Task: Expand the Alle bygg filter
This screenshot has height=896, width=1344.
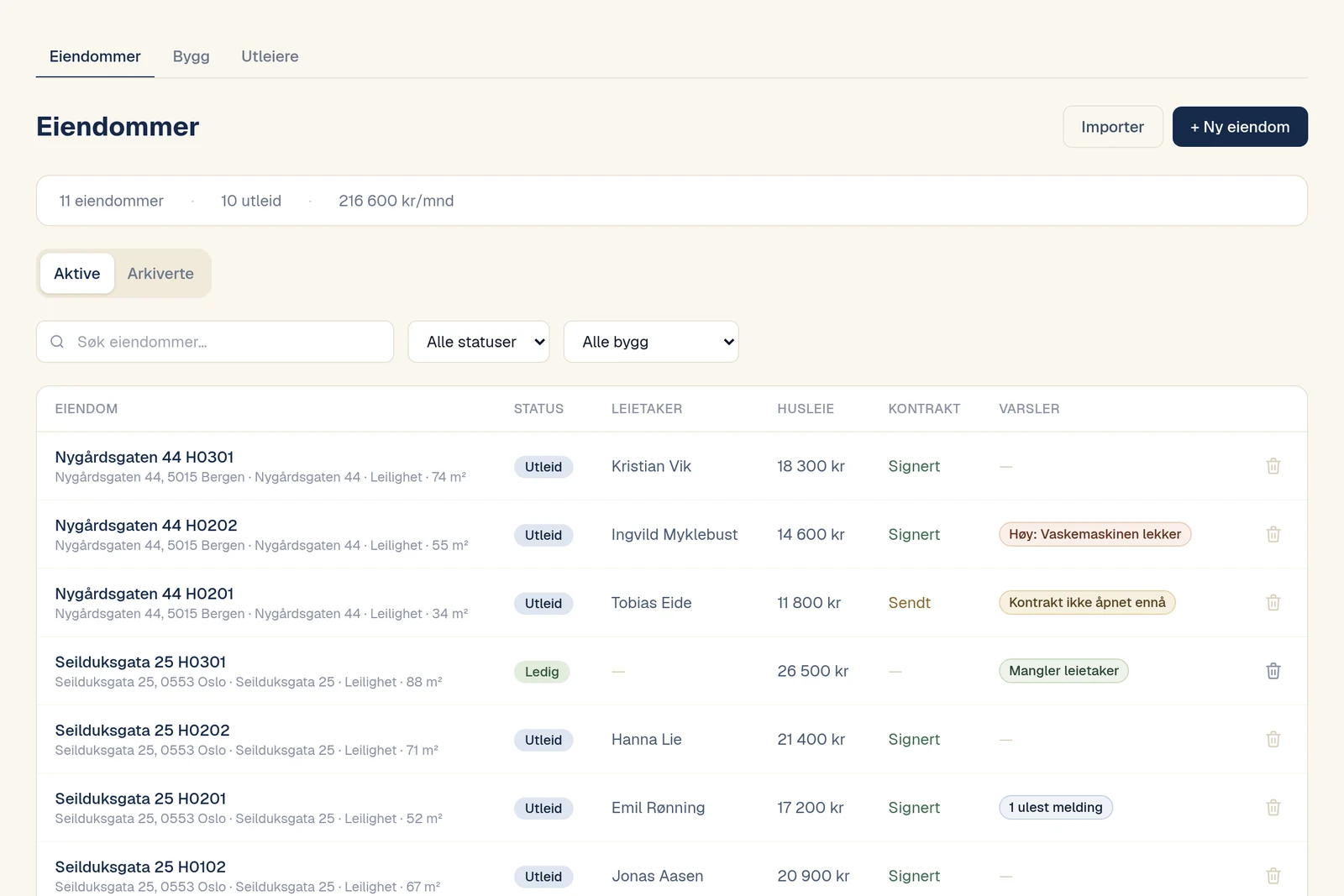Action: pos(651,342)
